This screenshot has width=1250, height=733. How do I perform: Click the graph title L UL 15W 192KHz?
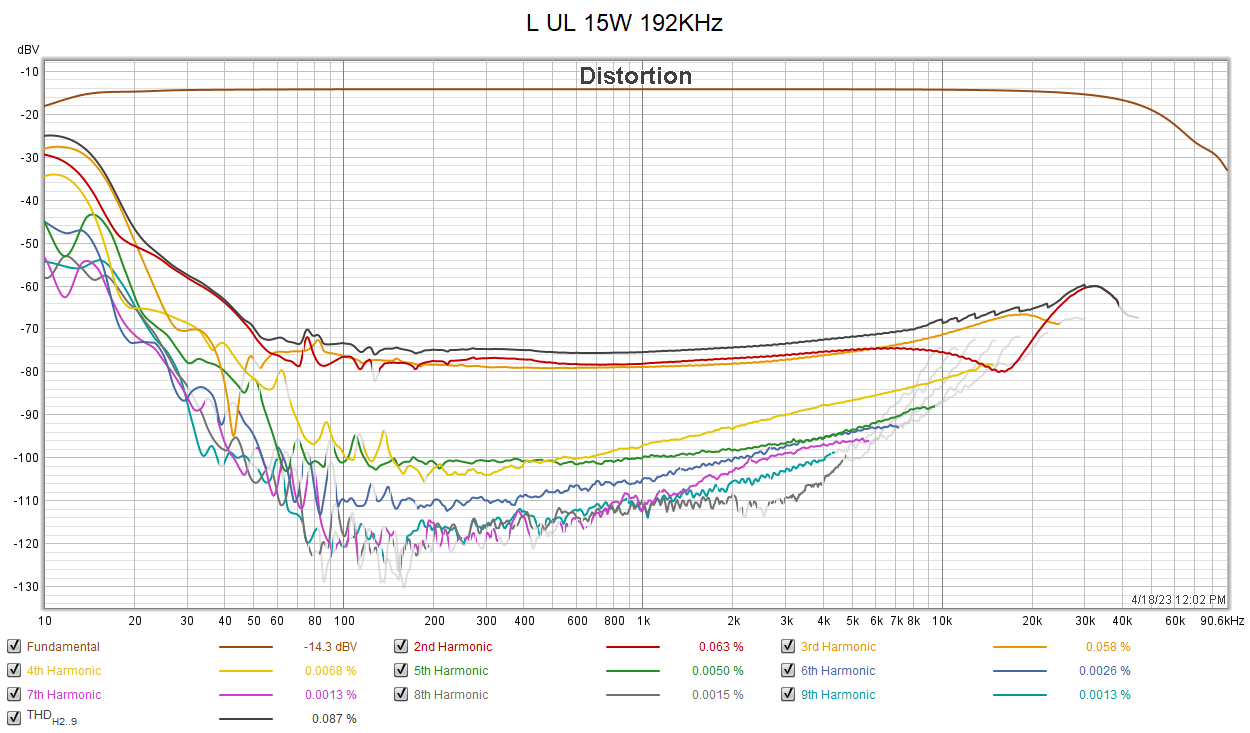tap(624, 24)
